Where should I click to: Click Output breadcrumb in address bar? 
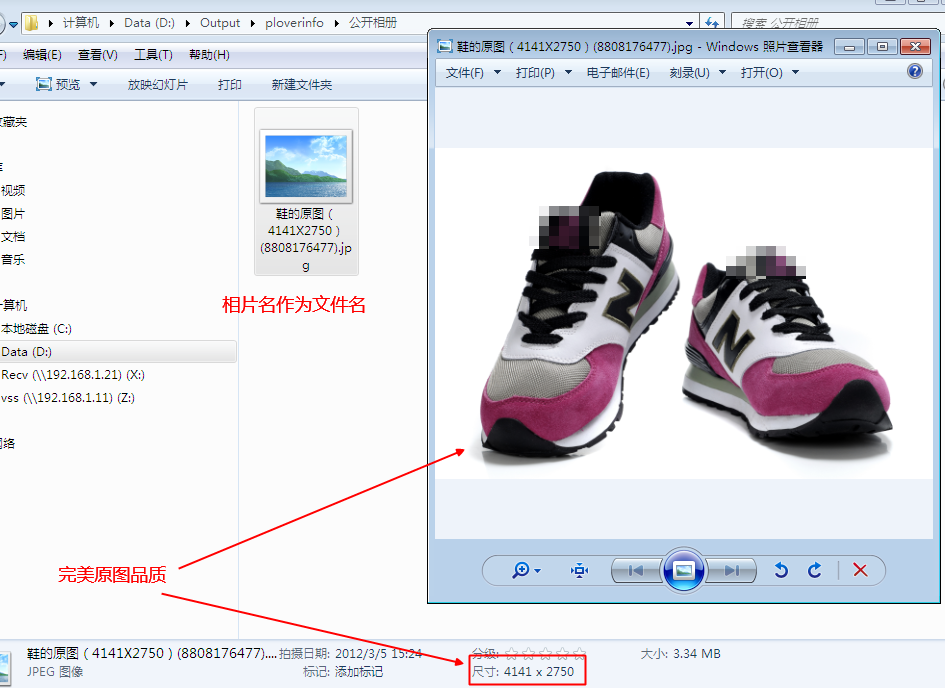[220, 23]
